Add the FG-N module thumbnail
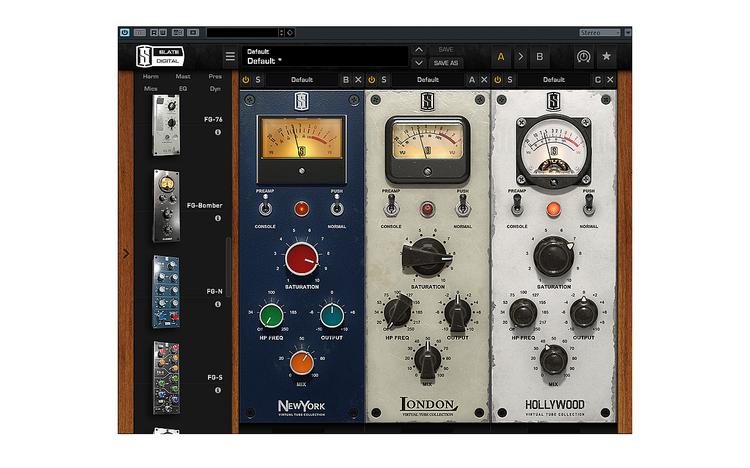750x468 pixels. click(x=166, y=291)
